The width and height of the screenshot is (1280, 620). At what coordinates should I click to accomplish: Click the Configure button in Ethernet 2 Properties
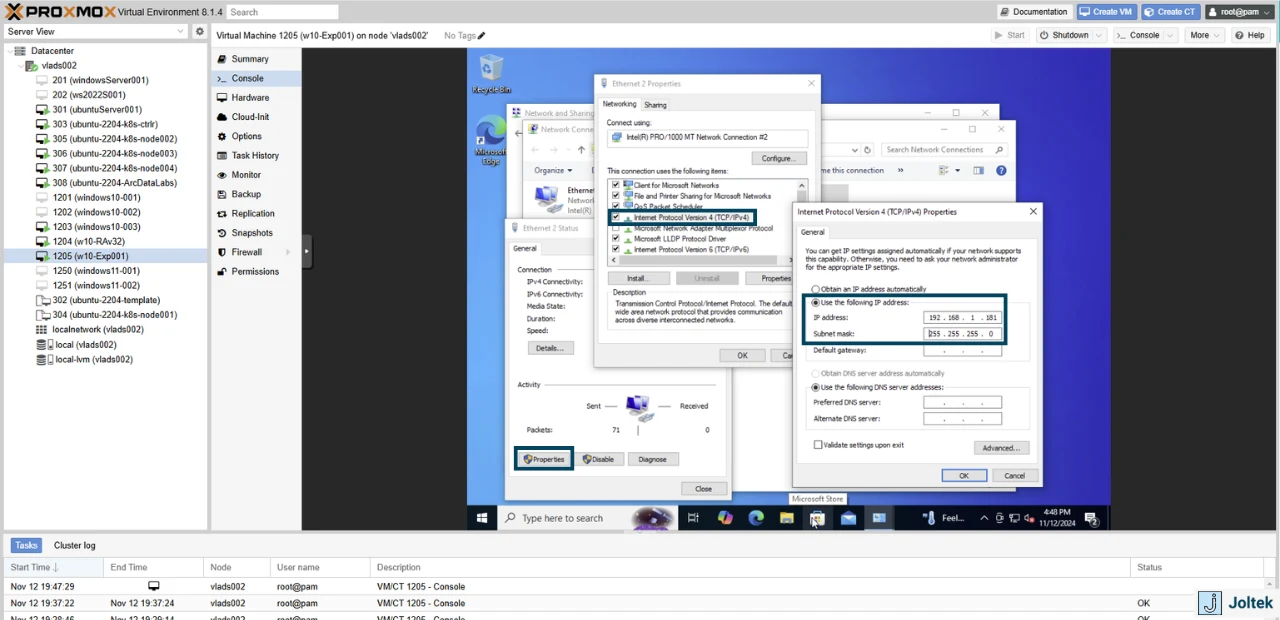pyautogui.click(x=779, y=158)
